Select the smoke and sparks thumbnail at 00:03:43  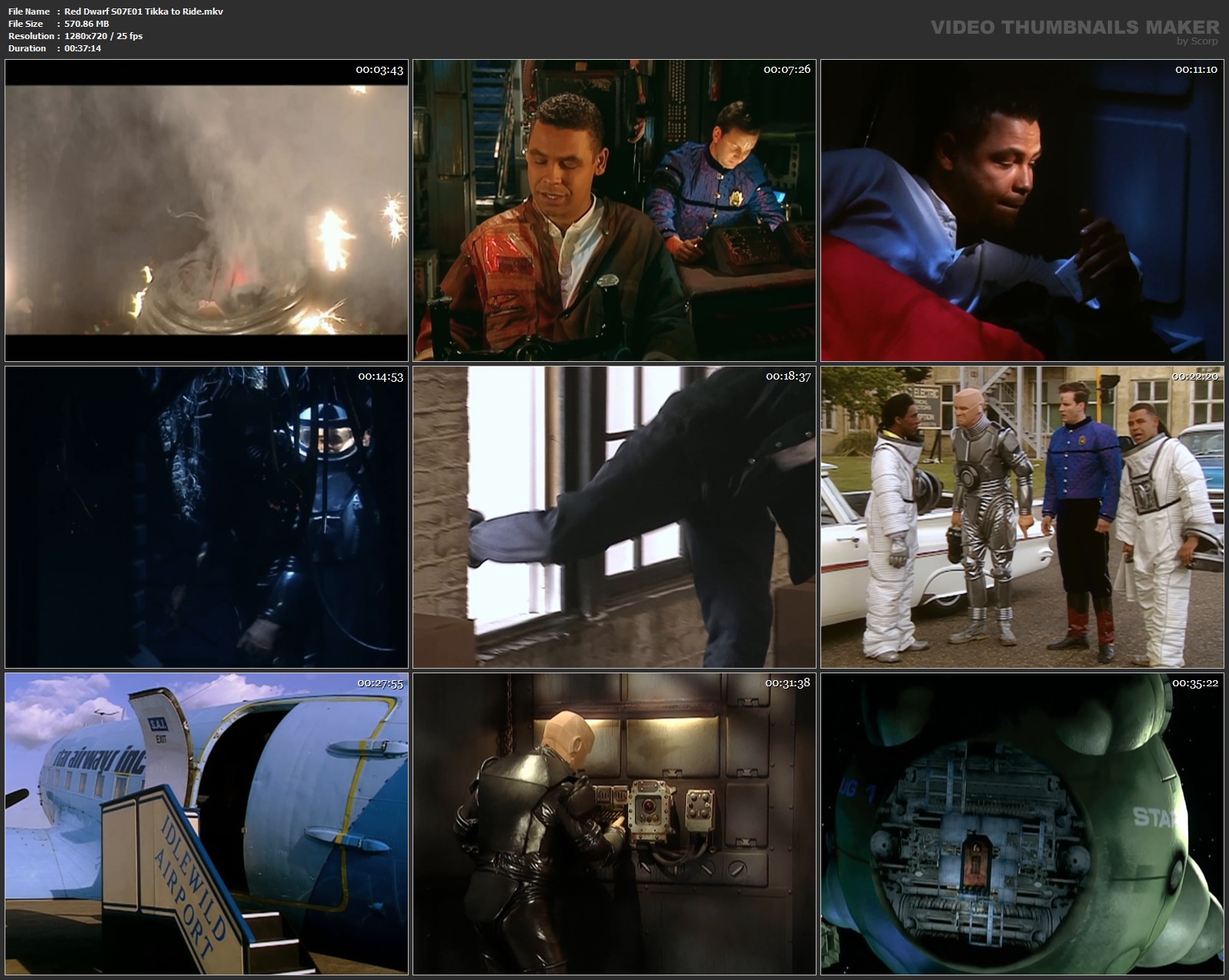click(206, 210)
